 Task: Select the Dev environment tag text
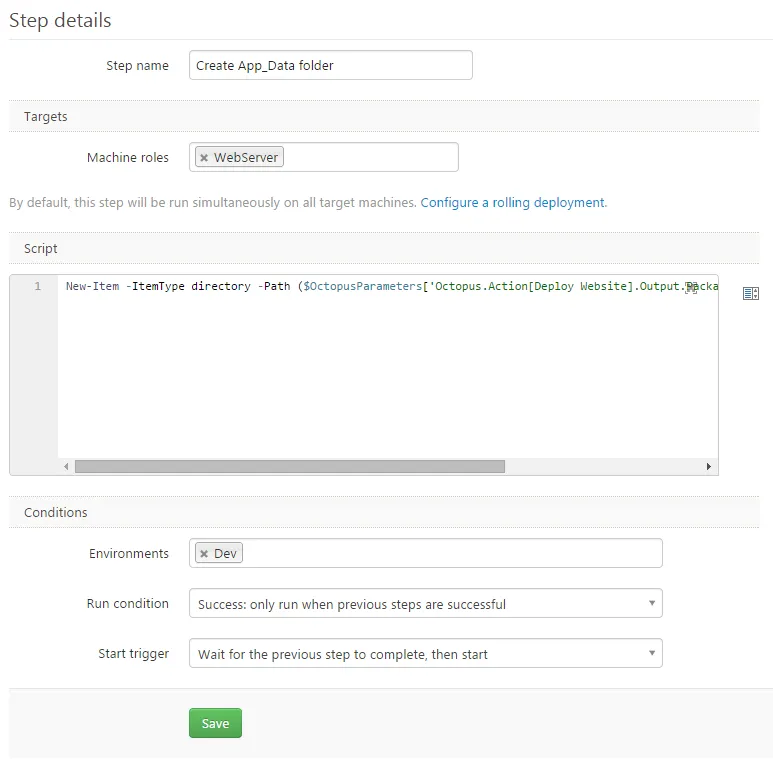225,554
